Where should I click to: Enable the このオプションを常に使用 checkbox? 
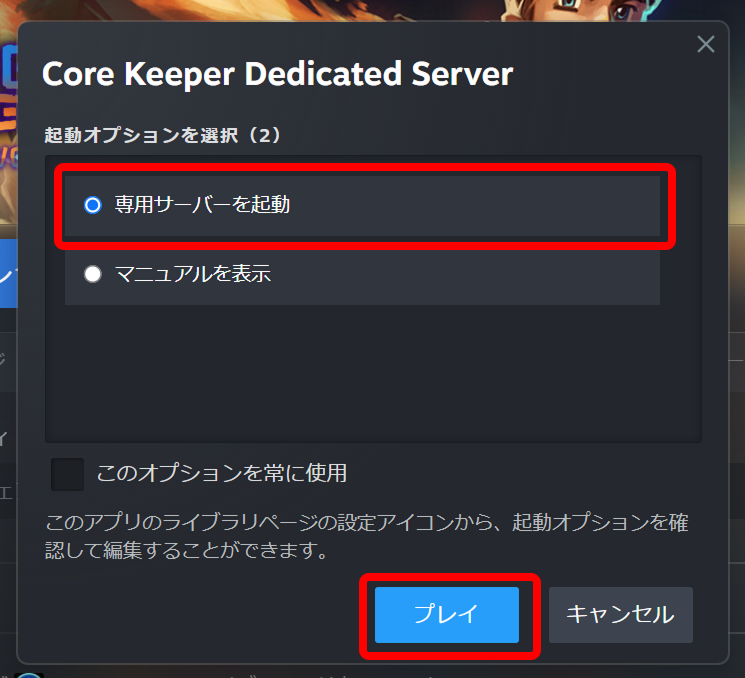coord(67,474)
